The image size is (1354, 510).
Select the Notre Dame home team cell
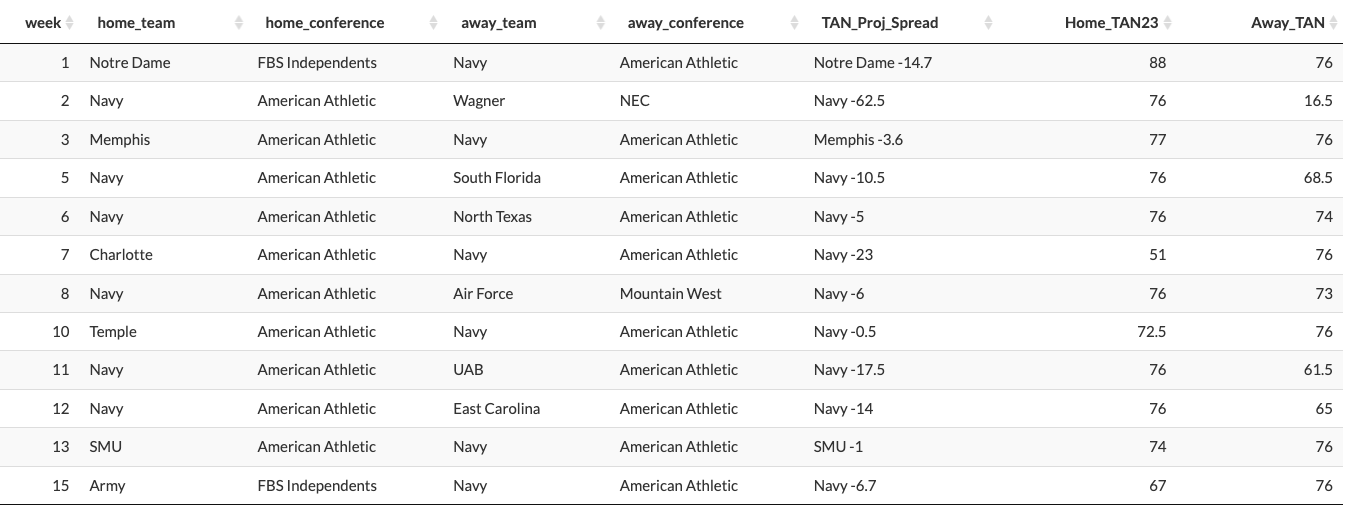(130, 63)
